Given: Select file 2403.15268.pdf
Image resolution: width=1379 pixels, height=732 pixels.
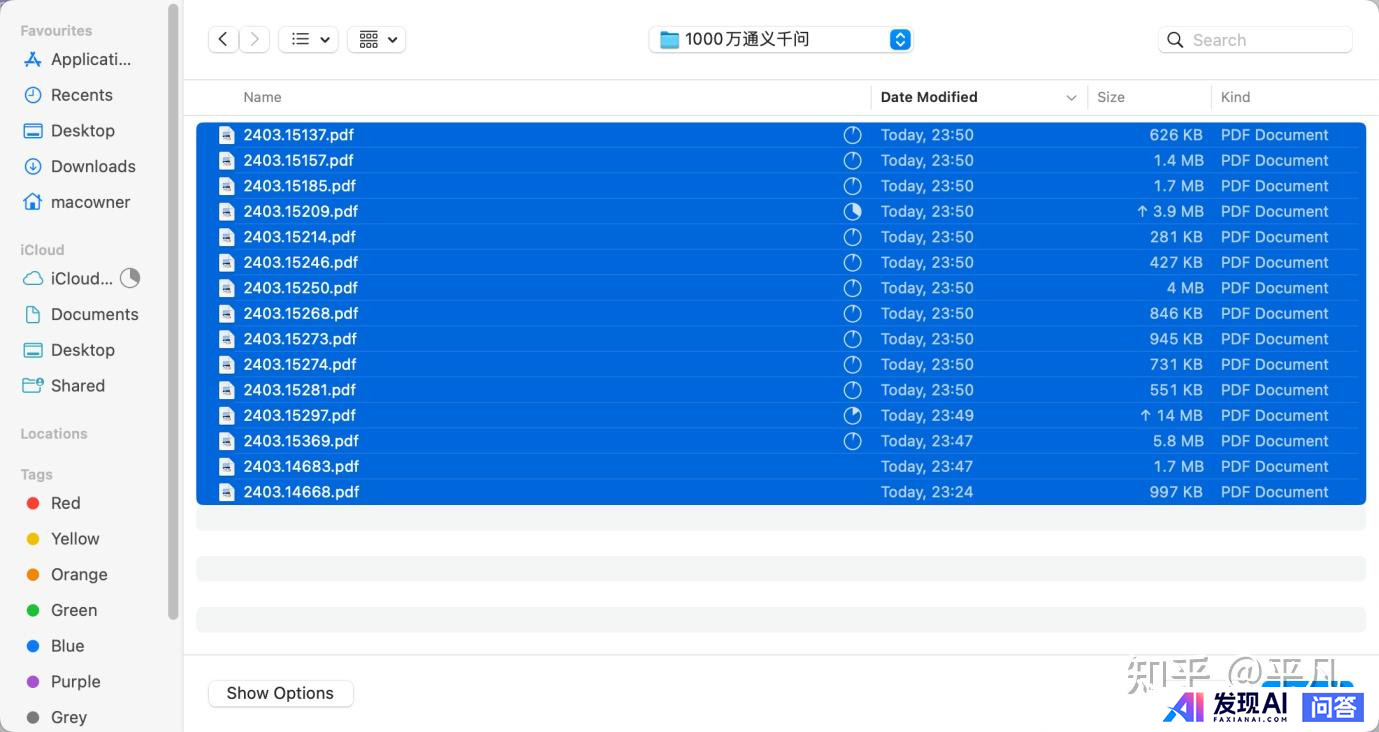Looking at the screenshot, I should (x=781, y=313).
